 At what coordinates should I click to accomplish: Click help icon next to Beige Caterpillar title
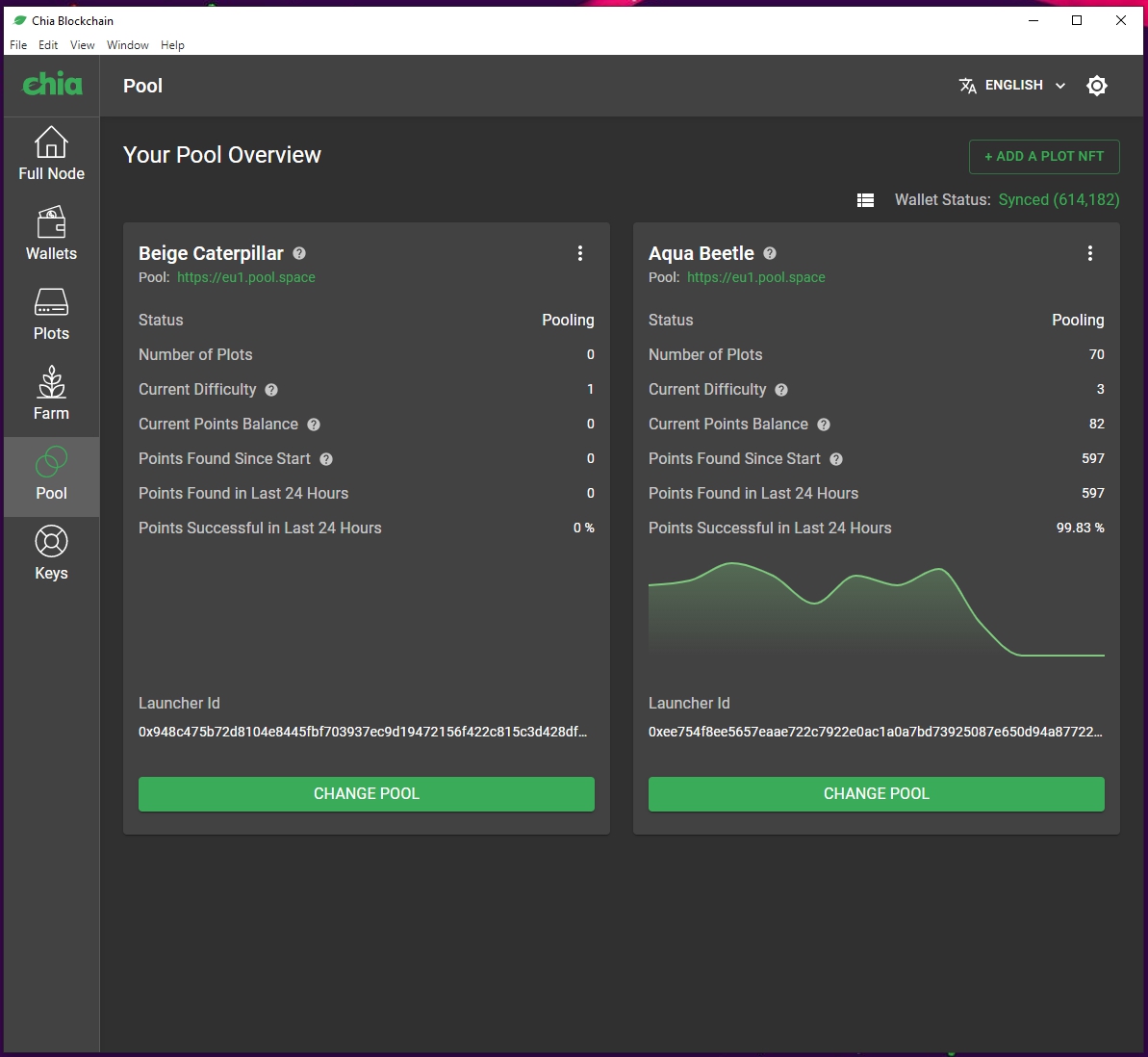298,253
